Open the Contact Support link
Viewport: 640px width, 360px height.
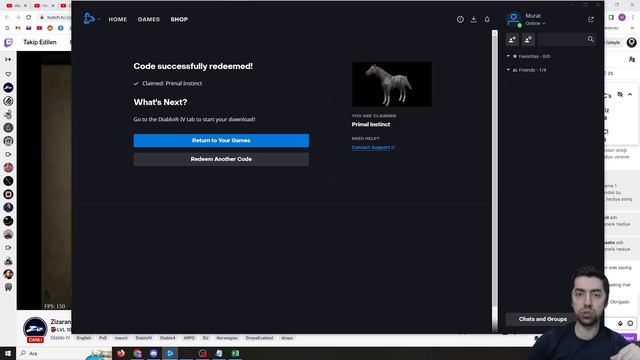pos(373,147)
